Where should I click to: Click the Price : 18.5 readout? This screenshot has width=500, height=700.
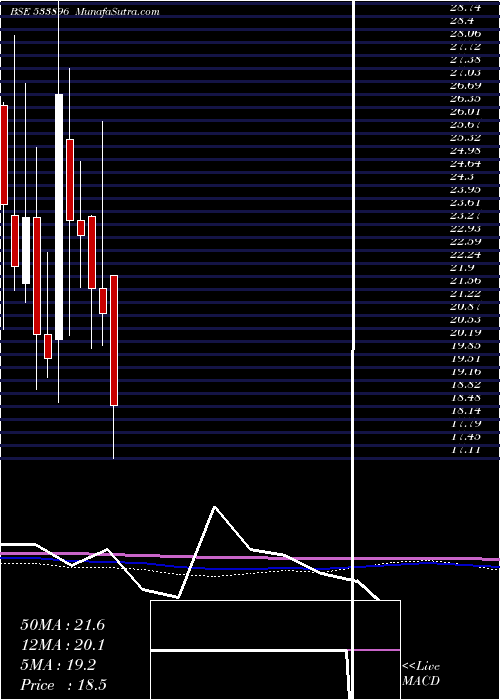tap(63, 685)
